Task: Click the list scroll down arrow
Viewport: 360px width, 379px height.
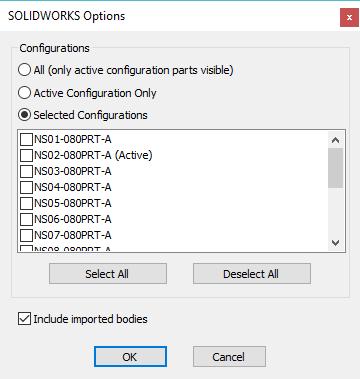Action: 335,243
